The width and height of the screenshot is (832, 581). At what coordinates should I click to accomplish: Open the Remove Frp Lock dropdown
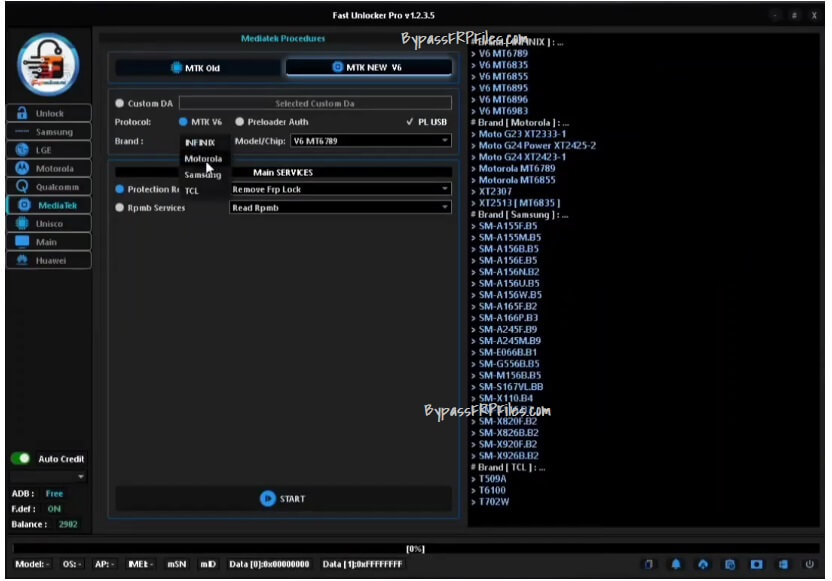pos(340,189)
